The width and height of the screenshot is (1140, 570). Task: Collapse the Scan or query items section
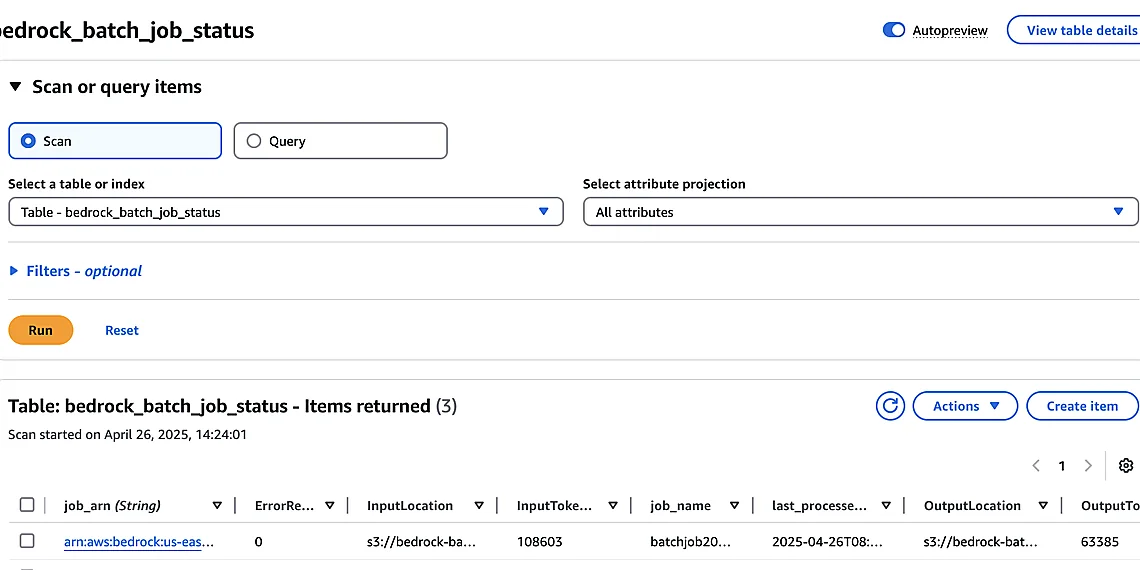coord(17,87)
